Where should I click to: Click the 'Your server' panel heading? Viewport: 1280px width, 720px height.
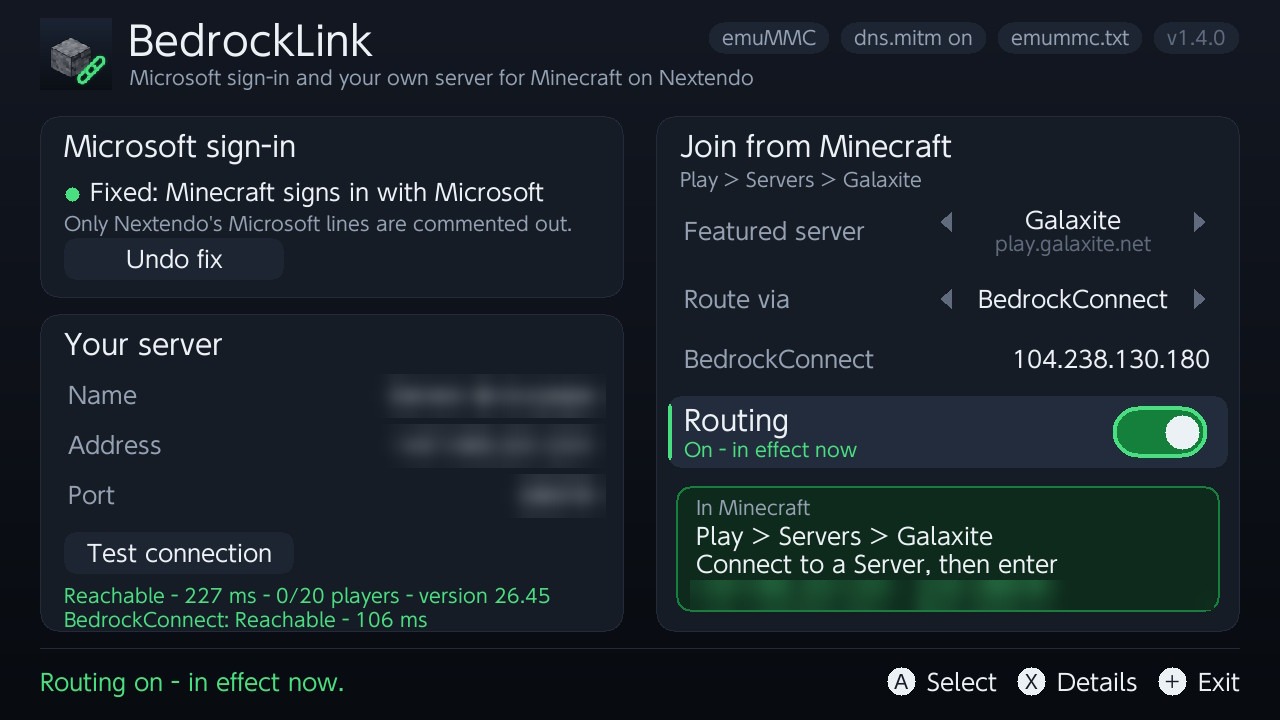143,345
